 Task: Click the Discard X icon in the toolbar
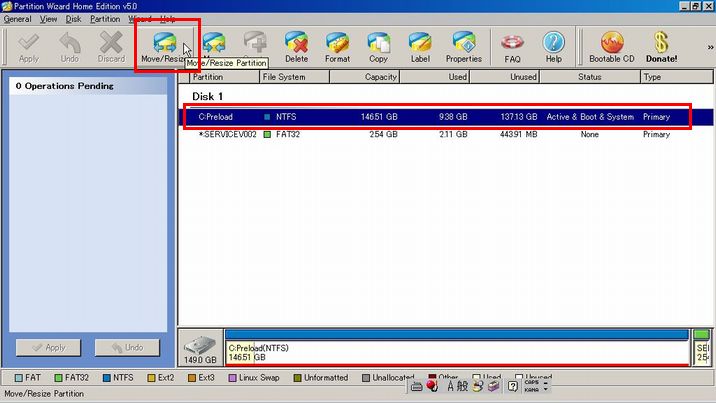pyautogui.click(x=111, y=47)
